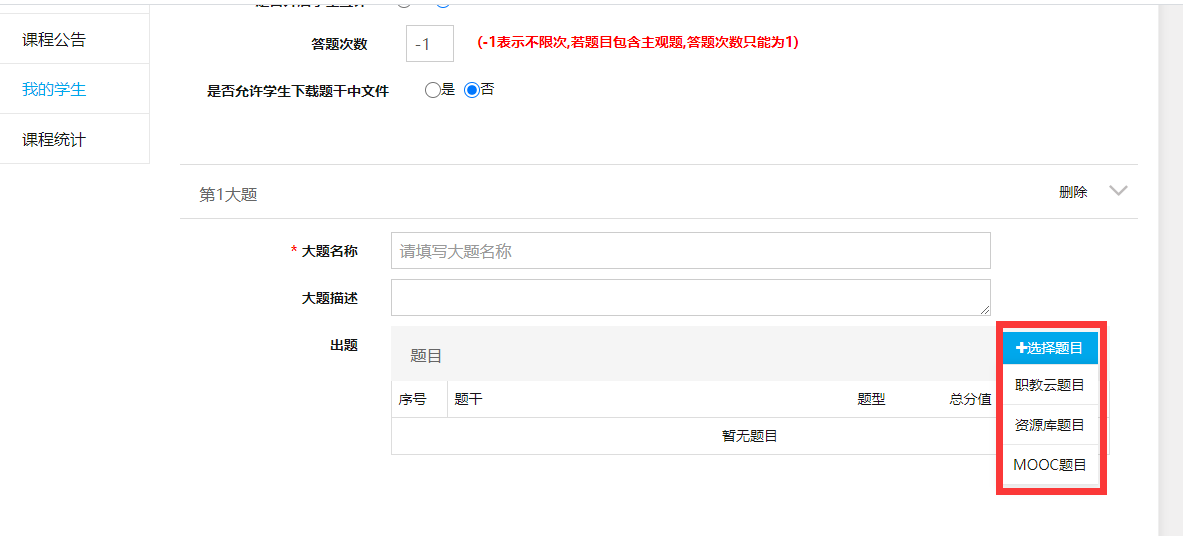Viewport: 1183px width, 536px height.
Task: Choose 资源库题目 from the dropdown
Action: [x=1050, y=425]
